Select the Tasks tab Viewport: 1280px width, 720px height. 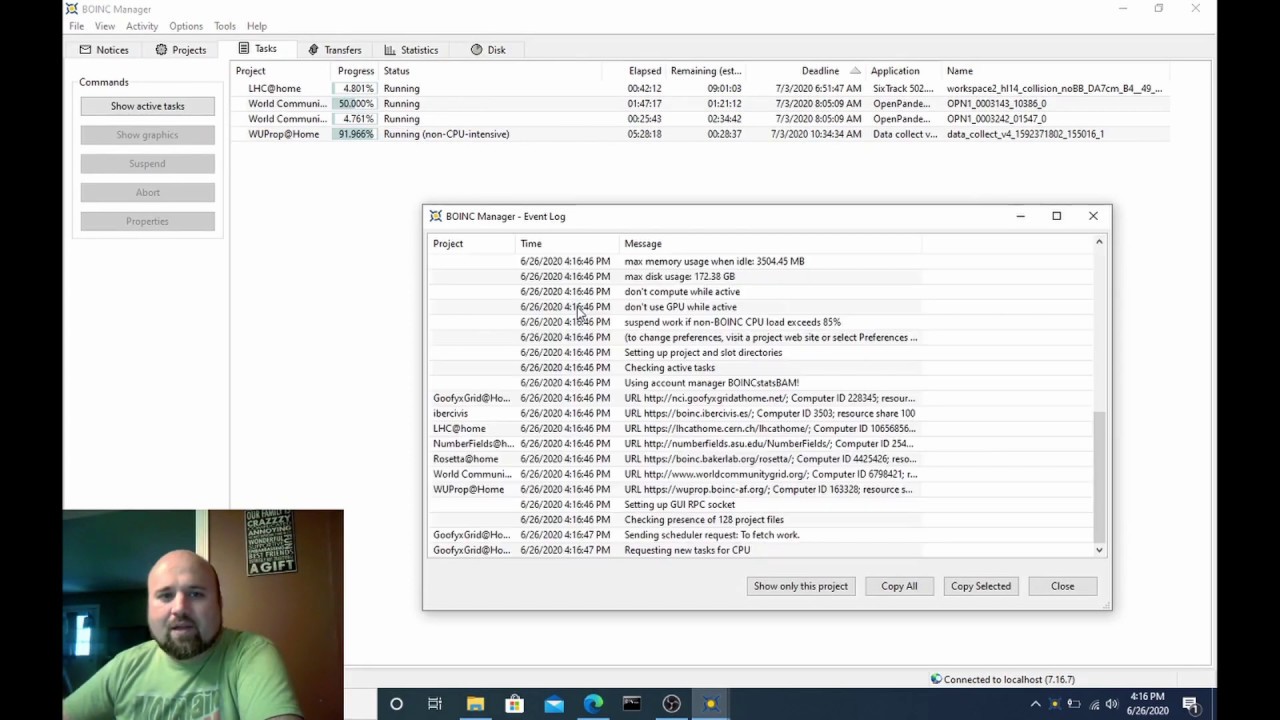(257, 49)
